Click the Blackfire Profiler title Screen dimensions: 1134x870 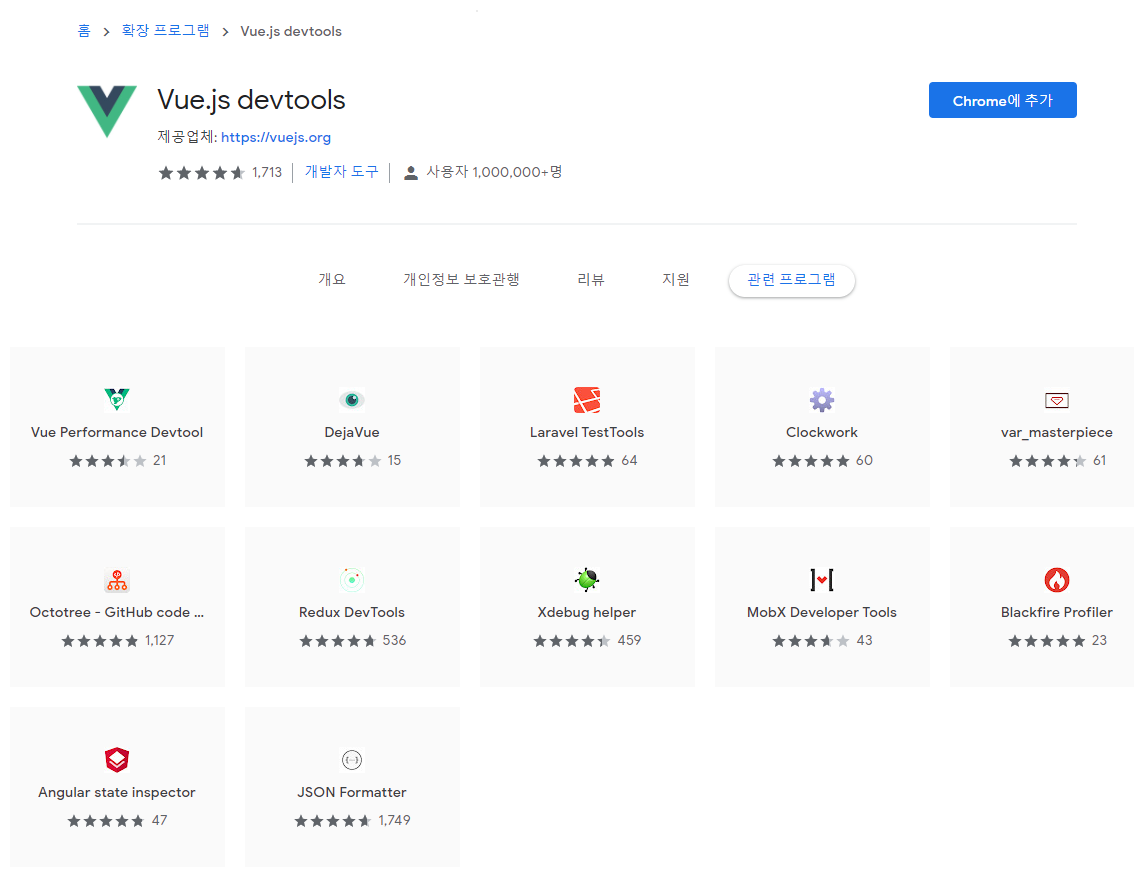coord(1057,613)
